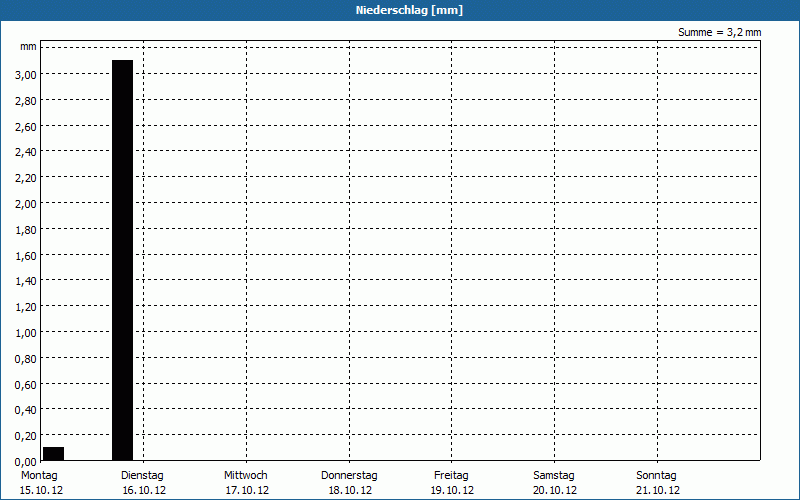Click the small precipitation bar for Montag
The height and width of the screenshot is (500, 800).
point(54,454)
